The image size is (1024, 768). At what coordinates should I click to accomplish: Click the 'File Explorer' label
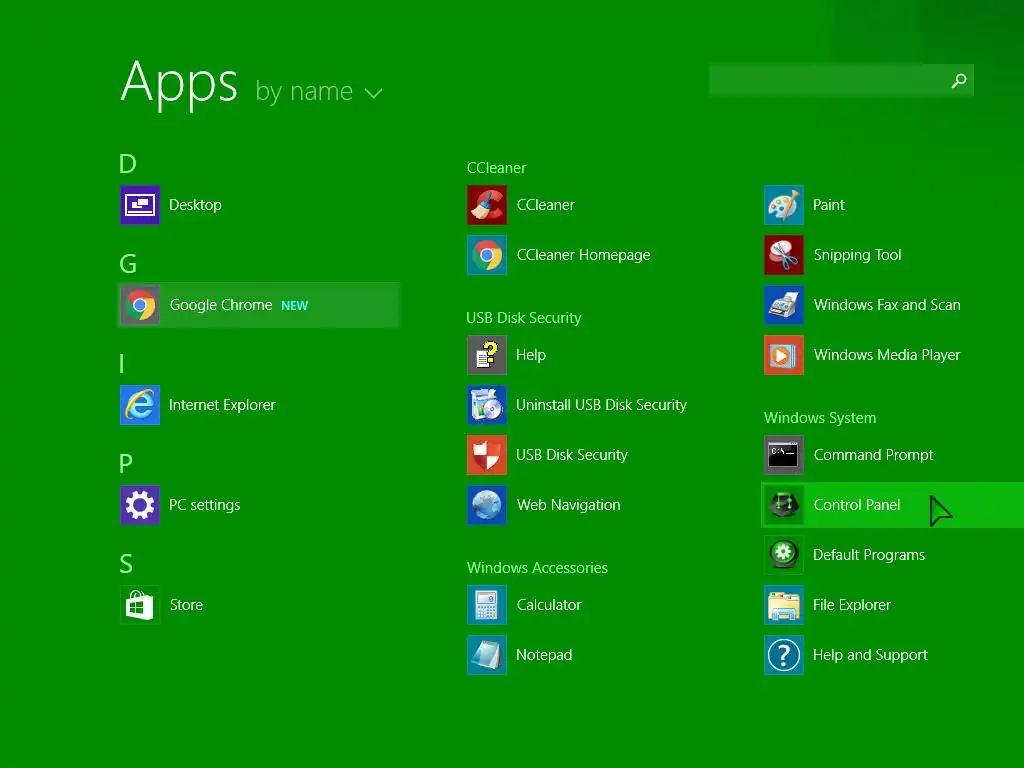pos(852,605)
